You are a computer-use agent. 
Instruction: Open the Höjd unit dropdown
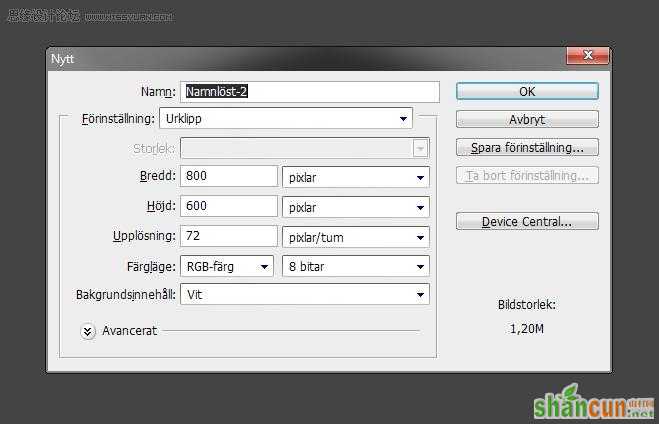356,208
